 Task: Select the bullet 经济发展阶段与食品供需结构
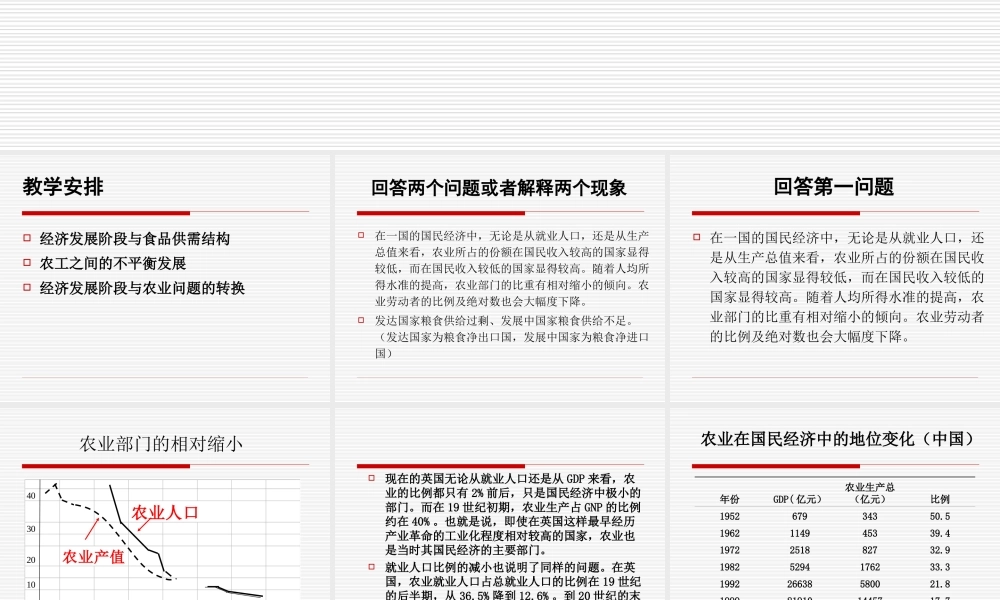(137, 238)
